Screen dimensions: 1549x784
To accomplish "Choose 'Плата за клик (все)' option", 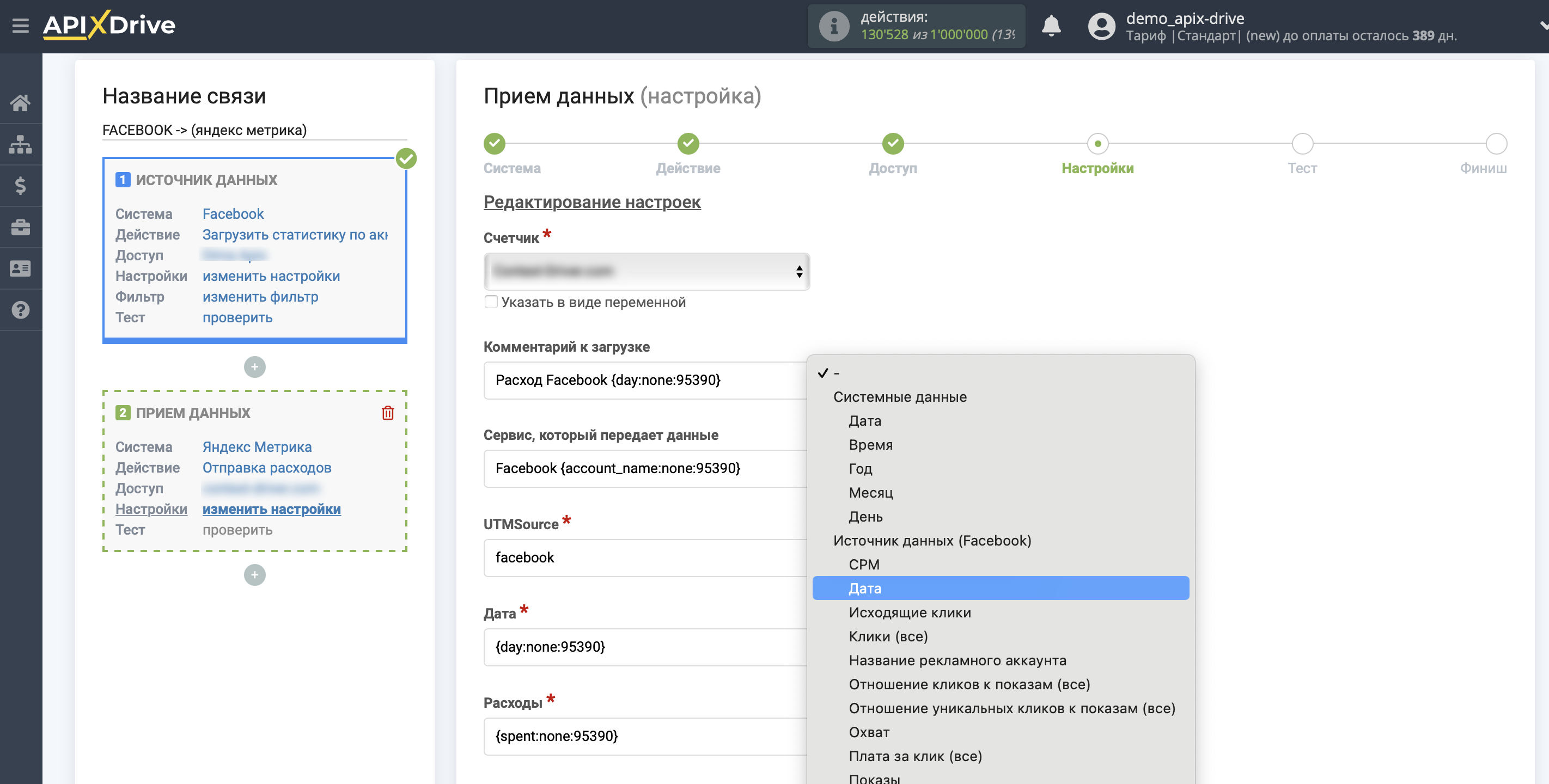I will (x=1001, y=756).
